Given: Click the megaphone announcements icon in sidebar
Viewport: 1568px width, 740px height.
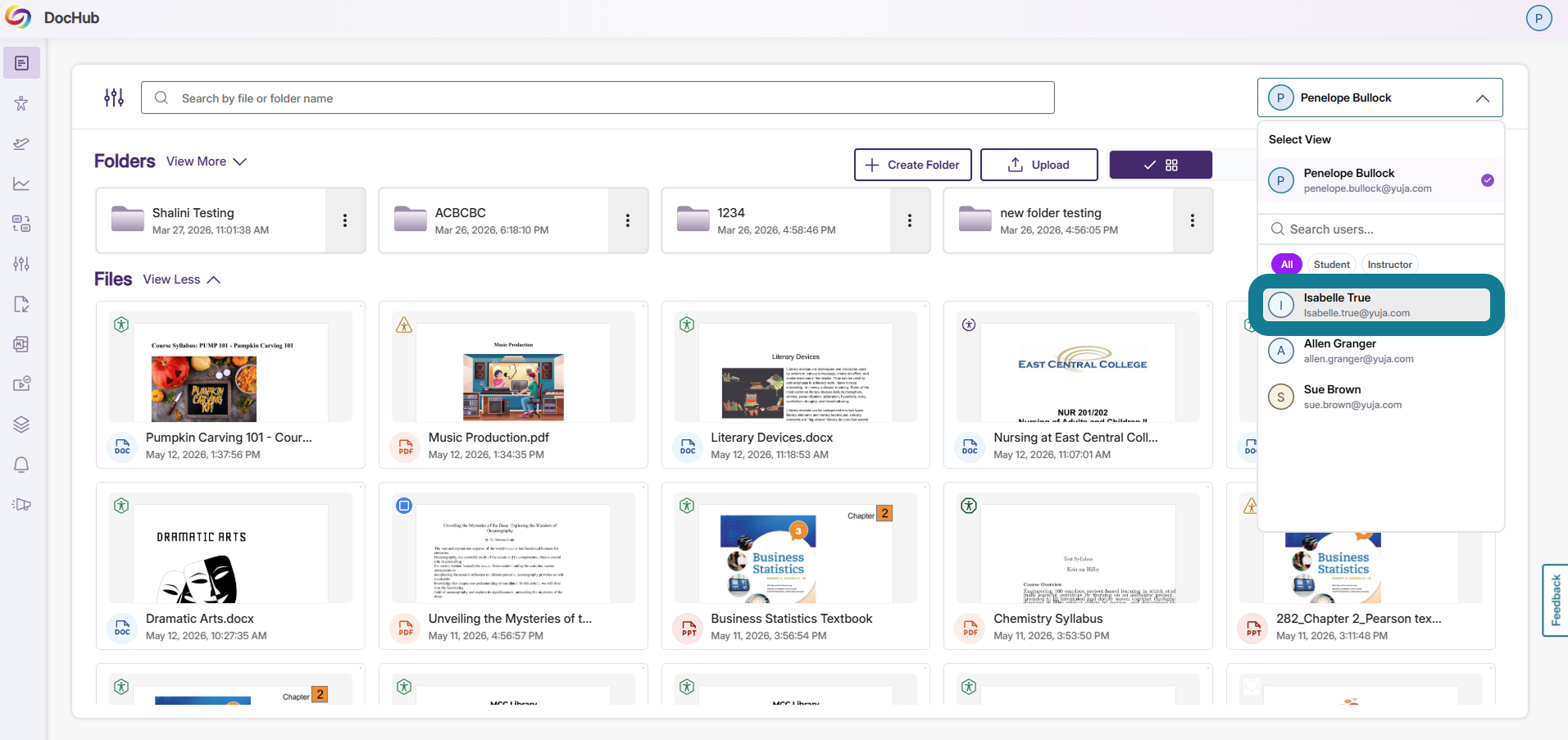Looking at the screenshot, I should [x=21, y=505].
